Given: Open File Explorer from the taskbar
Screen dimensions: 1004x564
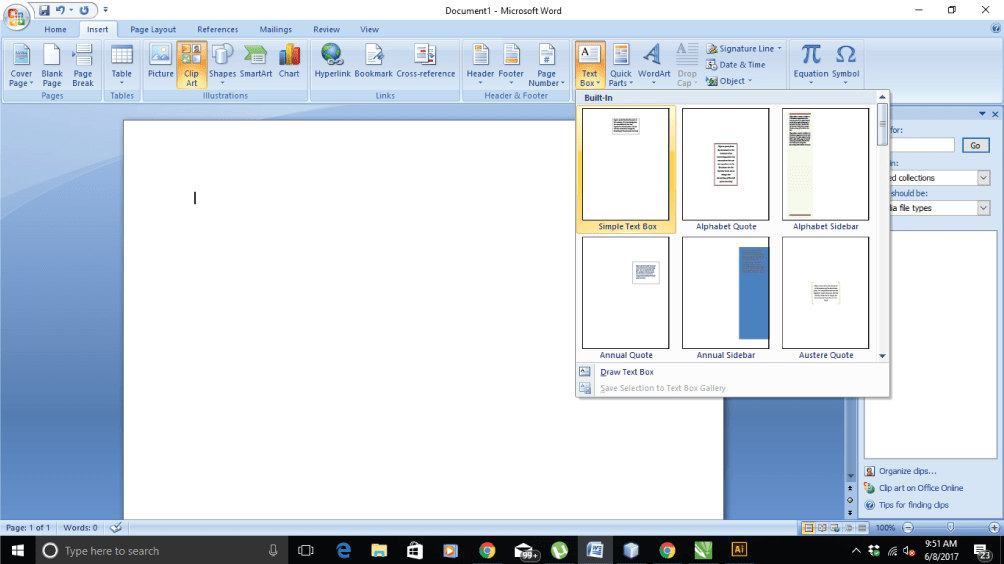Looking at the screenshot, I should 379,551.
